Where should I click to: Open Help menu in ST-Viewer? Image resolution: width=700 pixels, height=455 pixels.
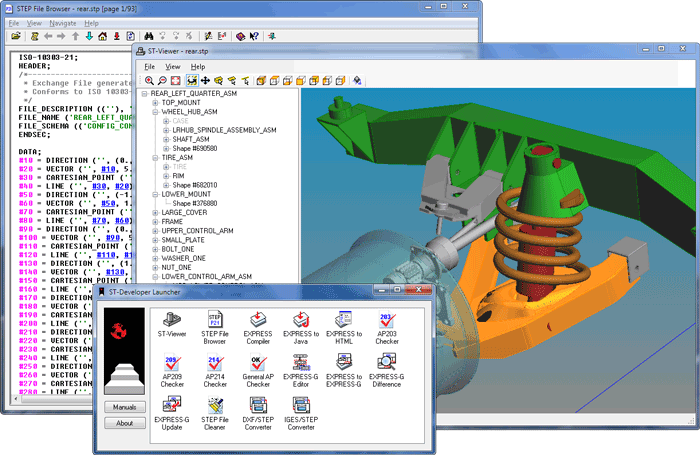coord(198,67)
